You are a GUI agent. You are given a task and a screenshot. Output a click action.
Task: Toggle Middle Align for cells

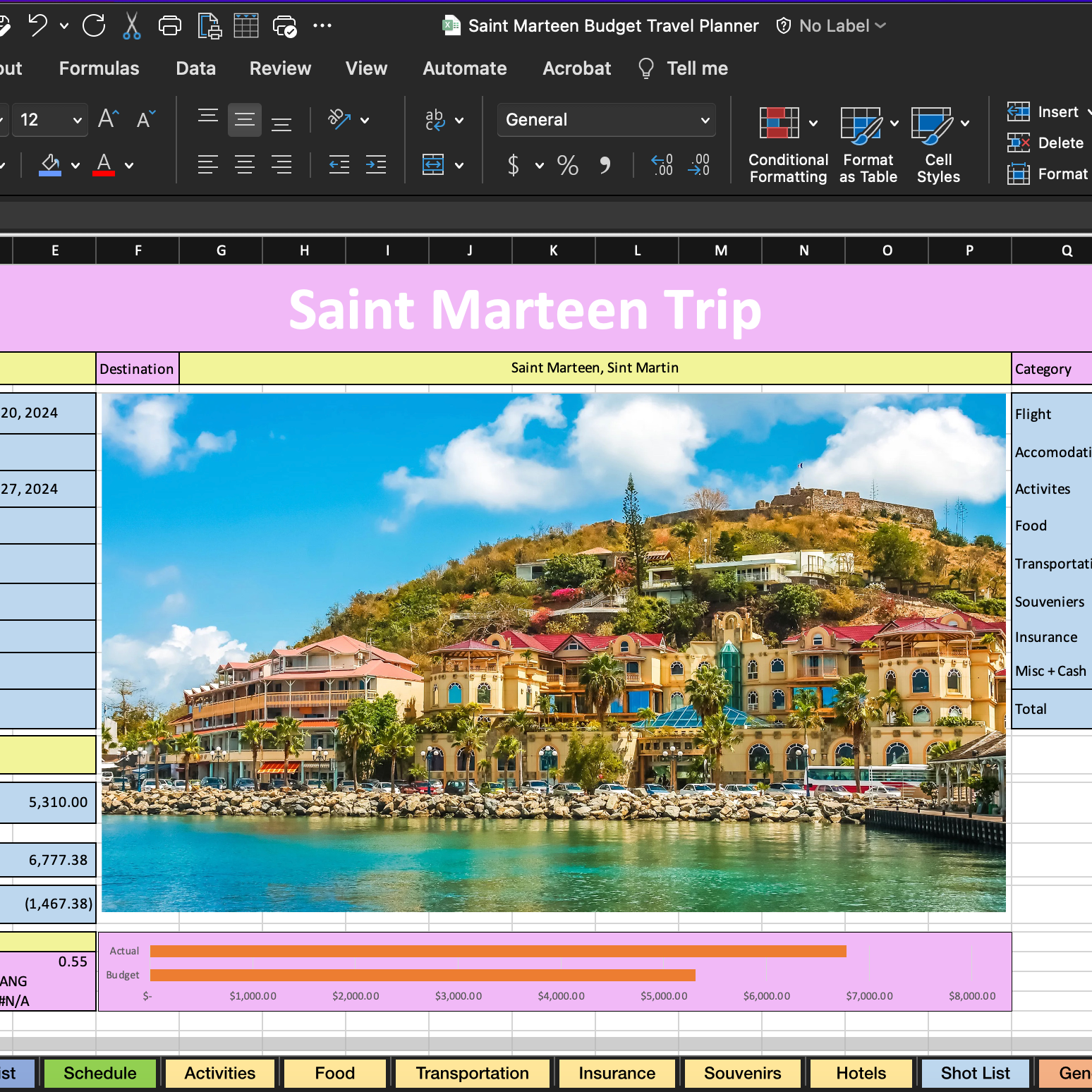(245, 119)
